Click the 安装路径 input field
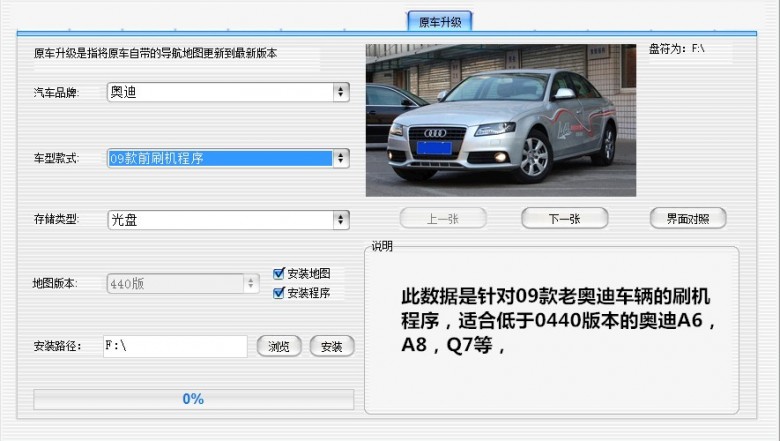Image resolution: width=780 pixels, height=441 pixels. [175, 346]
